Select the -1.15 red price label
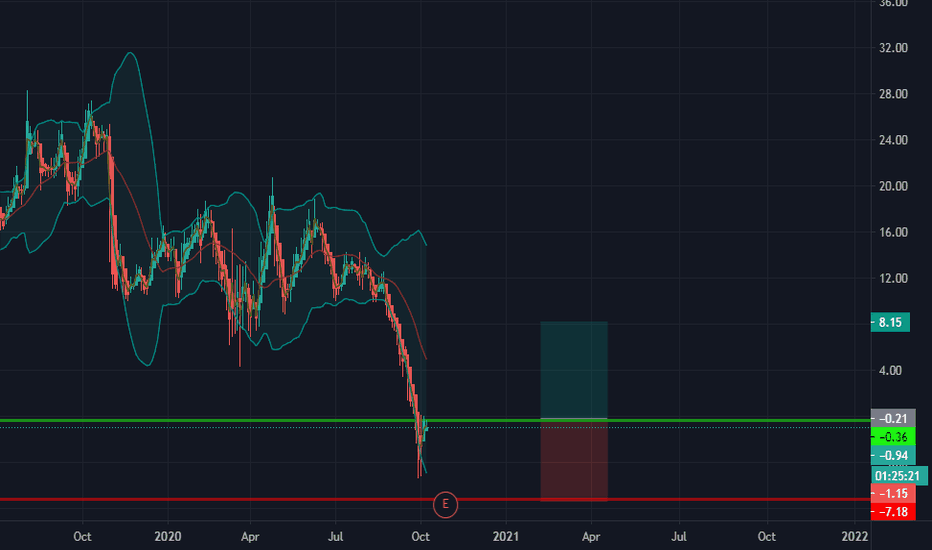Screen dimensions: 932x550 click(x=893, y=493)
